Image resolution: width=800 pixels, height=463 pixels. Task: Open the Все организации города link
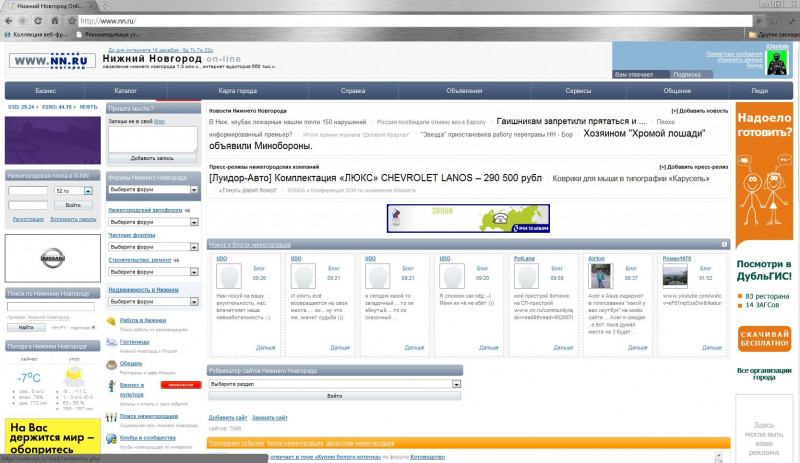point(764,374)
